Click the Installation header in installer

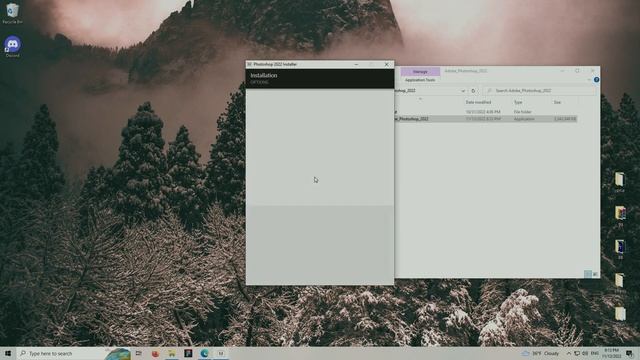point(264,76)
